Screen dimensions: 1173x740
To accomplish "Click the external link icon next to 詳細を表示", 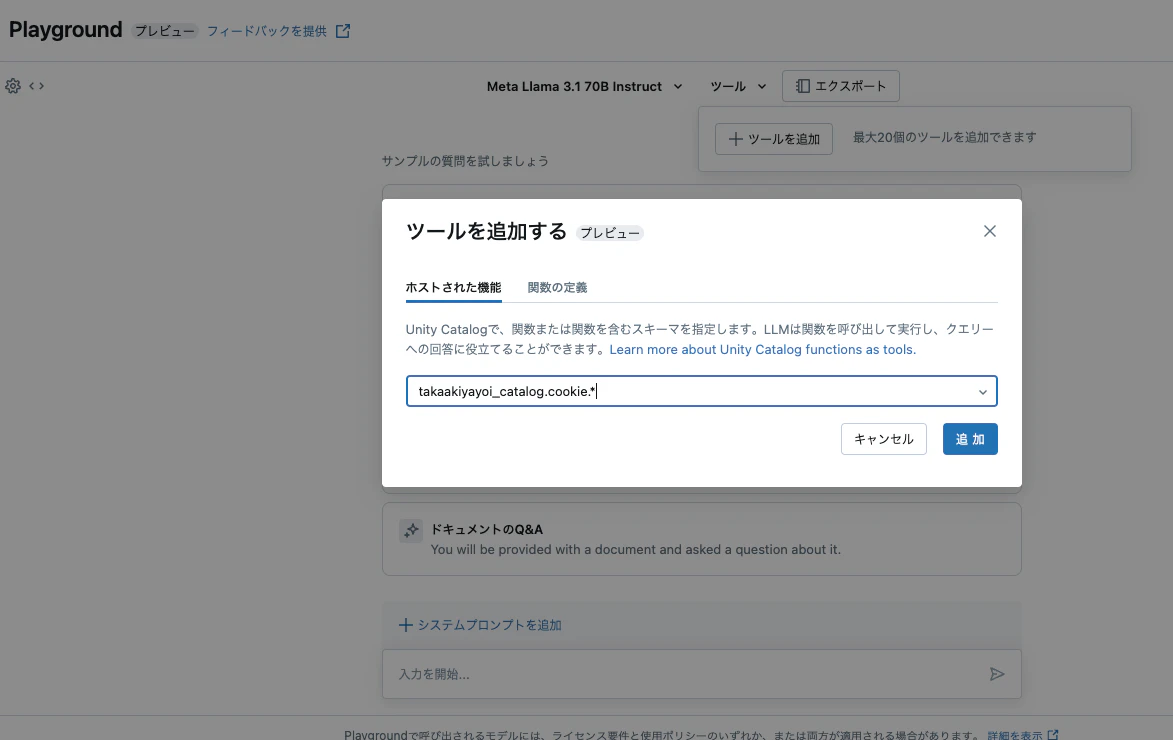I will (x=1053, y=734).
